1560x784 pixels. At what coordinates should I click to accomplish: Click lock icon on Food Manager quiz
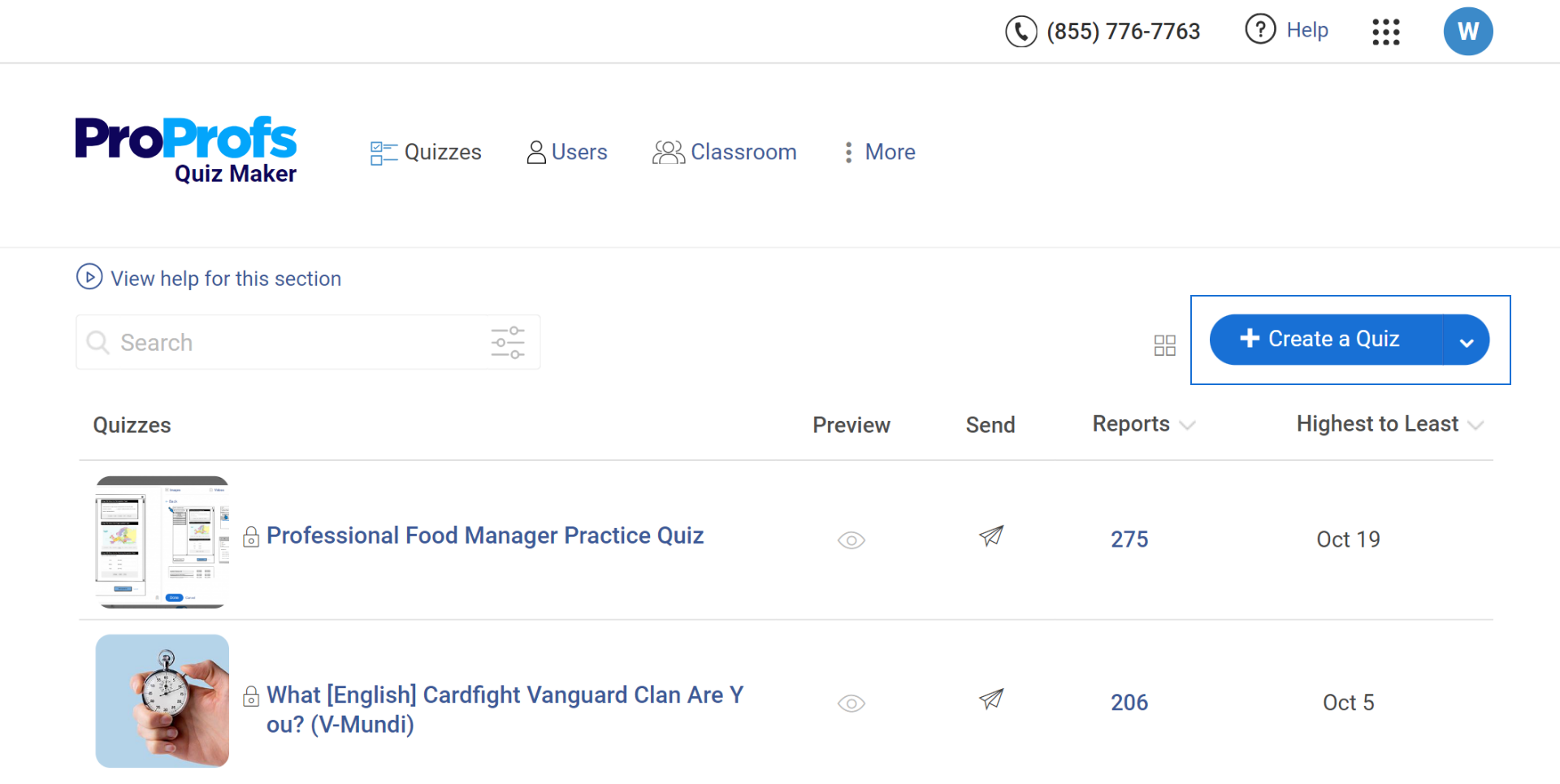point(251,537)
